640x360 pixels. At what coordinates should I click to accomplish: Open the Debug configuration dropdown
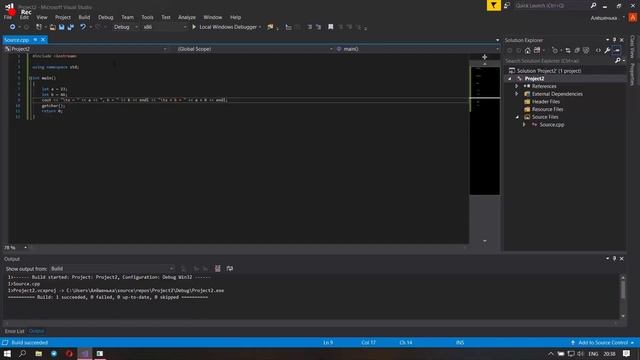point(125,27)
